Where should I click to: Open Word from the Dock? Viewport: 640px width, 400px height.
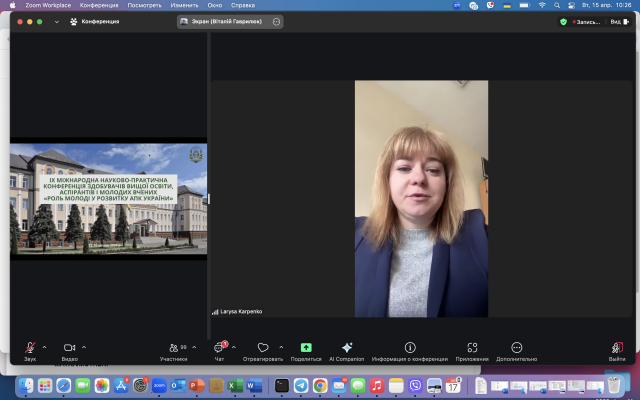pyautogui.click(x=254, y=385)
